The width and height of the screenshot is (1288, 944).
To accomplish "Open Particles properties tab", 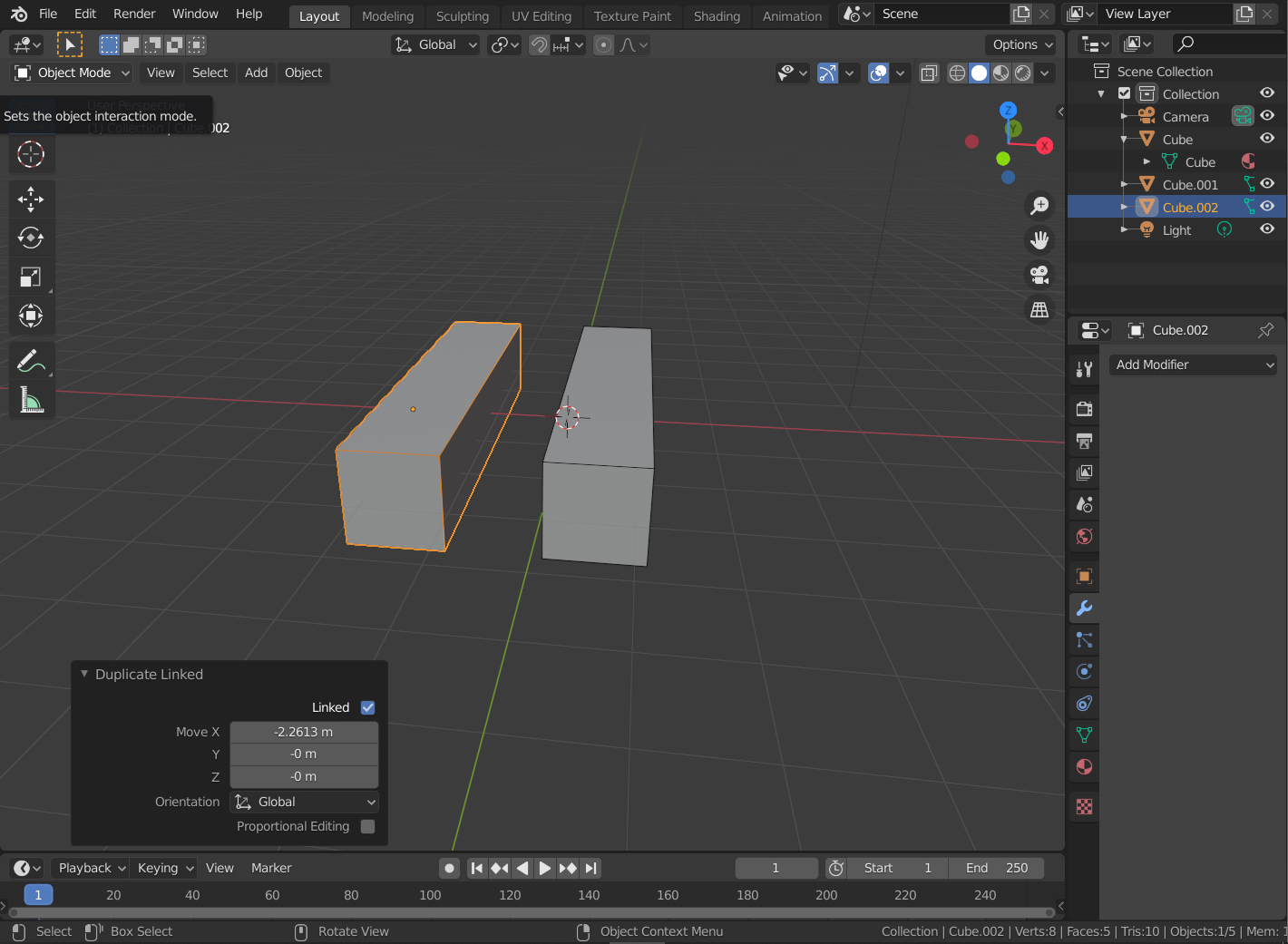I will click(x=1084, y=640).
